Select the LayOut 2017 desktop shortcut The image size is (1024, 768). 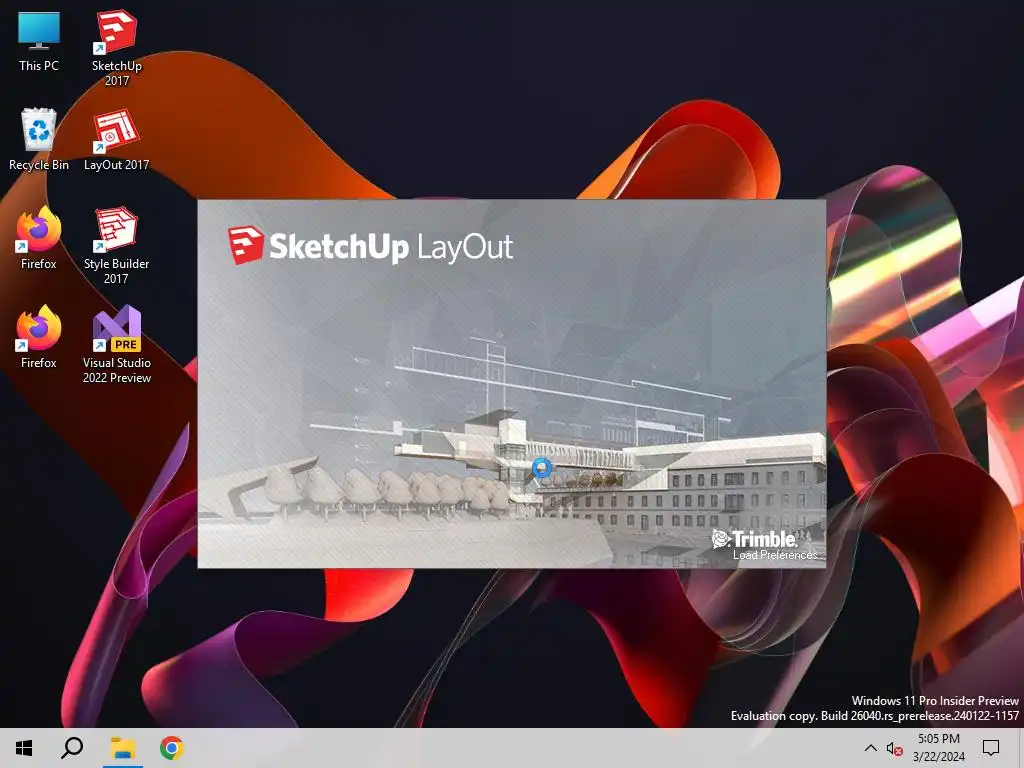coord(116,140)
